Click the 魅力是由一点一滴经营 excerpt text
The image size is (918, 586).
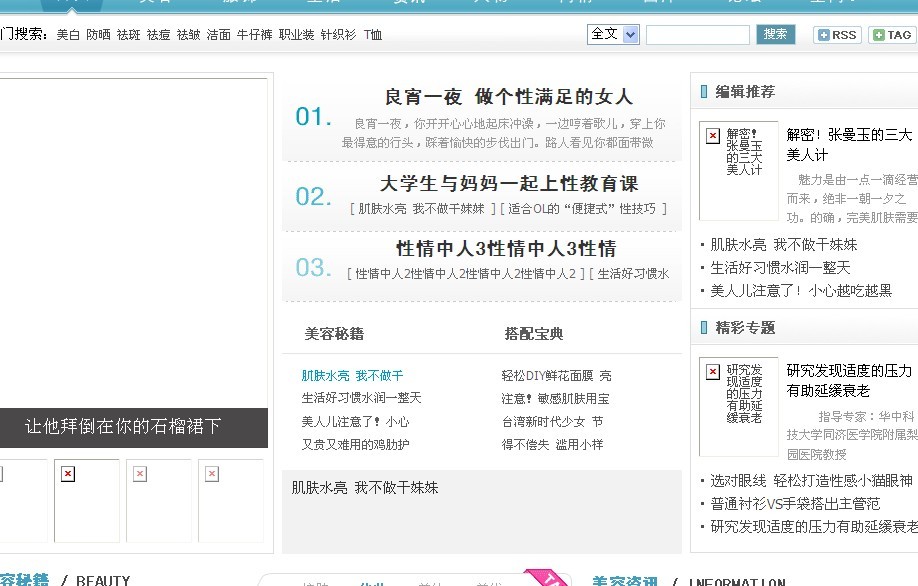coord(852,198)
